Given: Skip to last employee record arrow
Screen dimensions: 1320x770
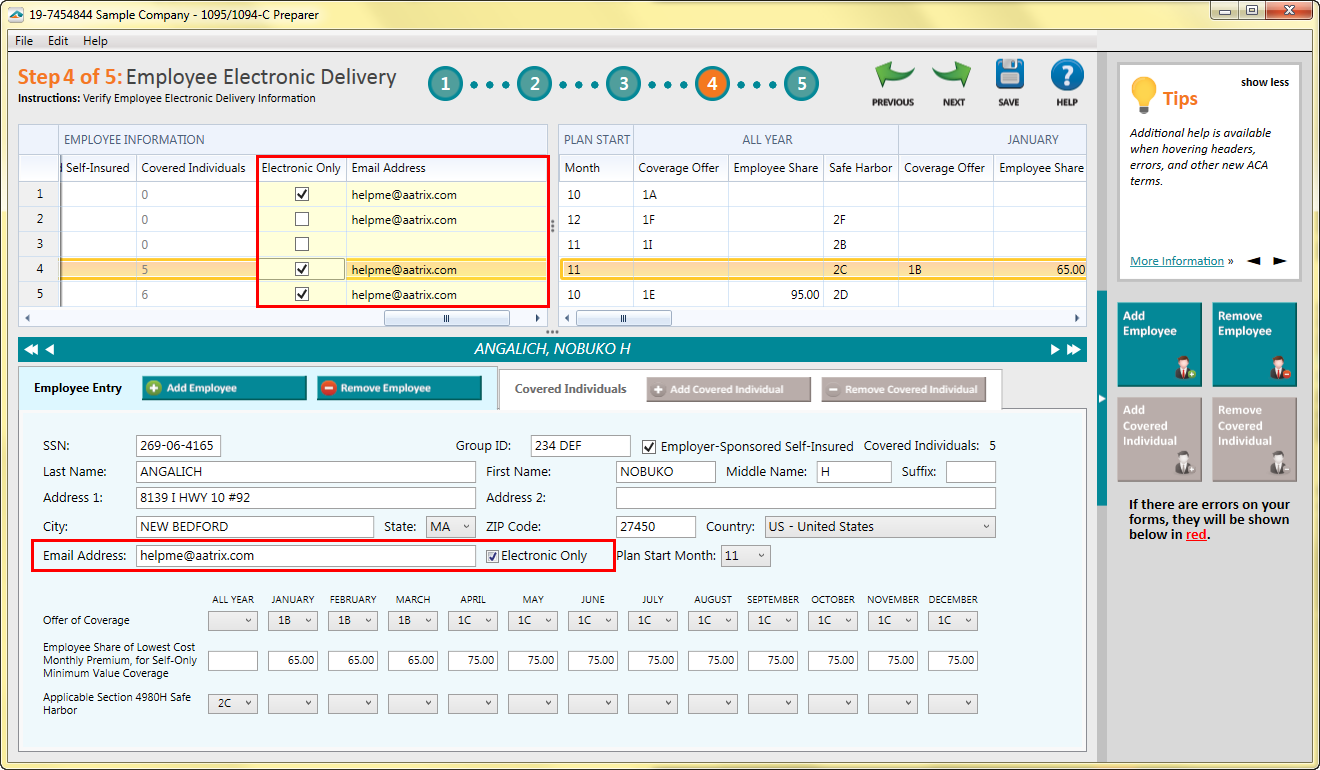Looking at the screenshot, I should (x=1074, y=350).
